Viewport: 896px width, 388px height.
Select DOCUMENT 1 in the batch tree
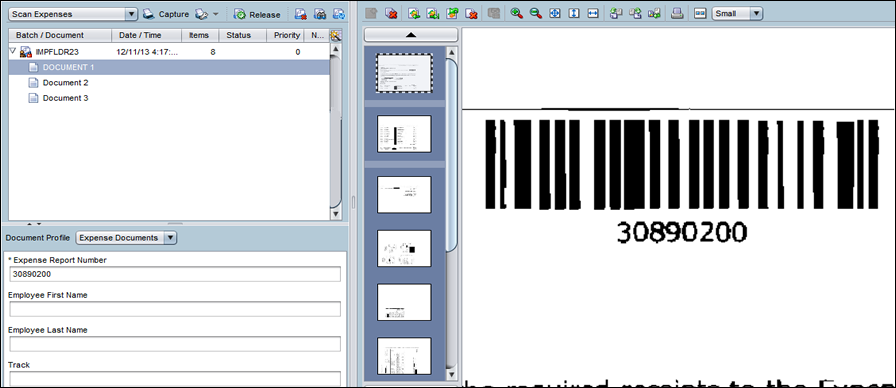pos(169,67)
